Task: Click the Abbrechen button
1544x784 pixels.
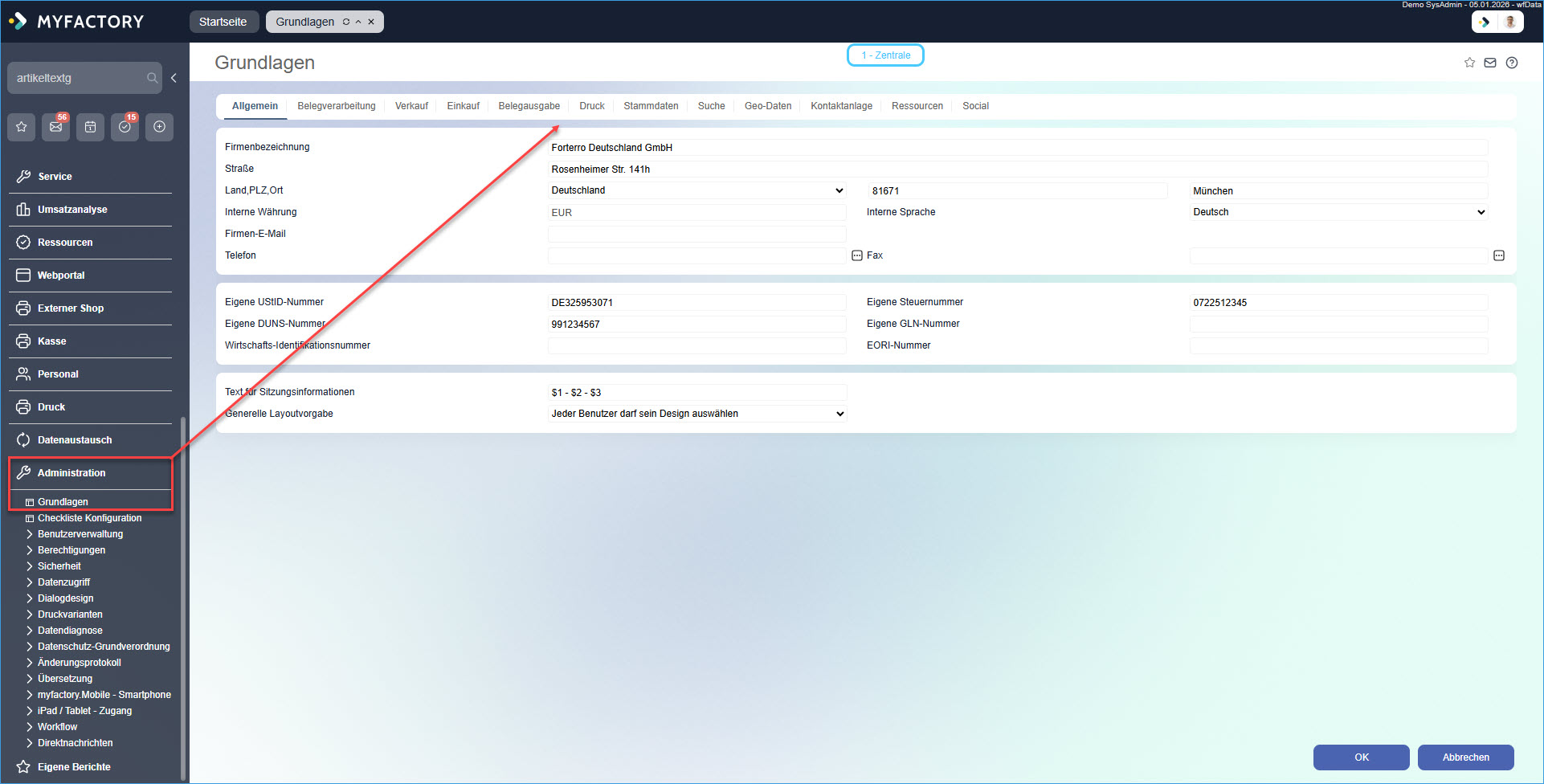Action: 1466,757
